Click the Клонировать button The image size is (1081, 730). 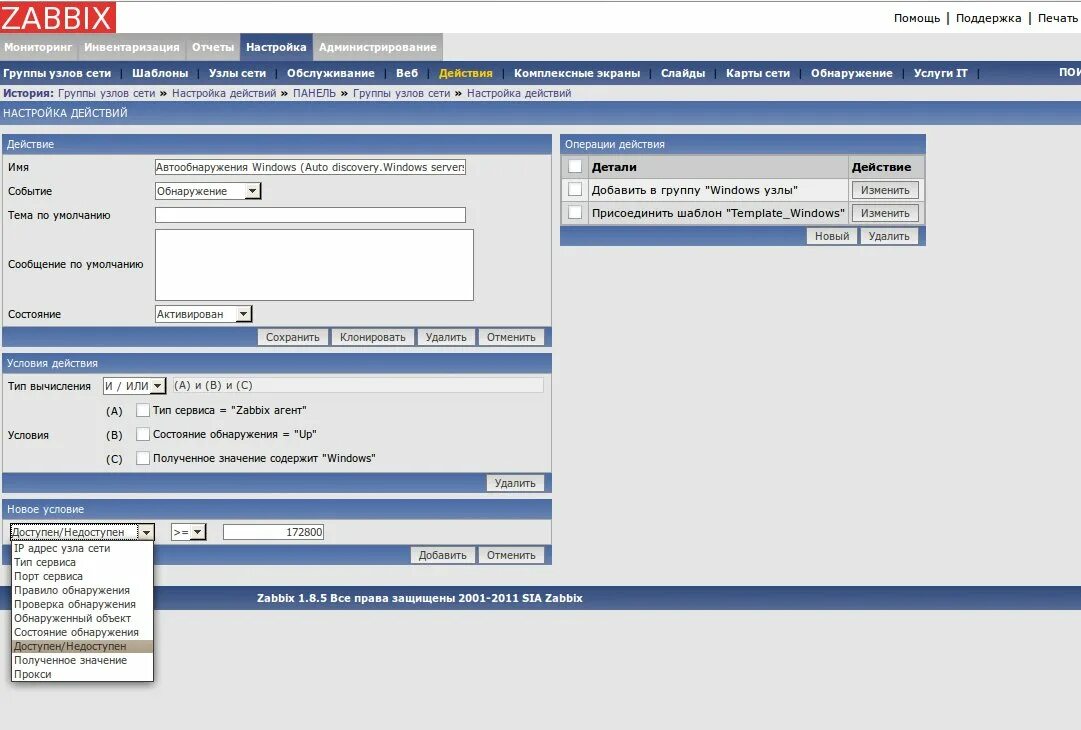click(x=372, y=337)
